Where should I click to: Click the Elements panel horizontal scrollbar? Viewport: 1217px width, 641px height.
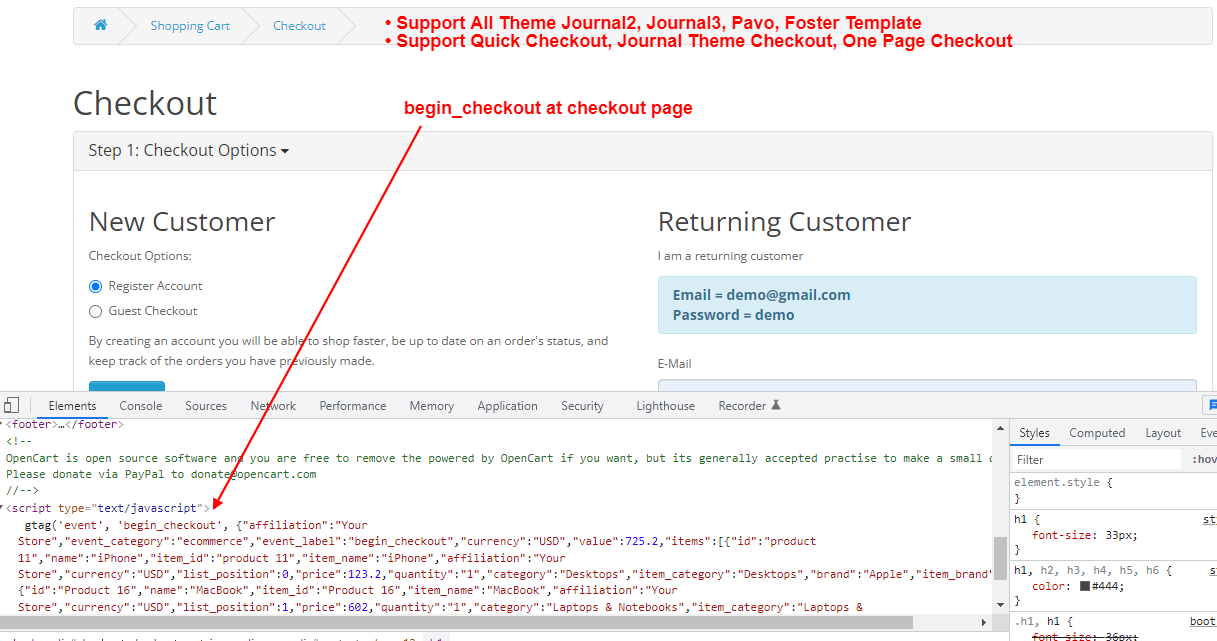[x=500, y=622]
